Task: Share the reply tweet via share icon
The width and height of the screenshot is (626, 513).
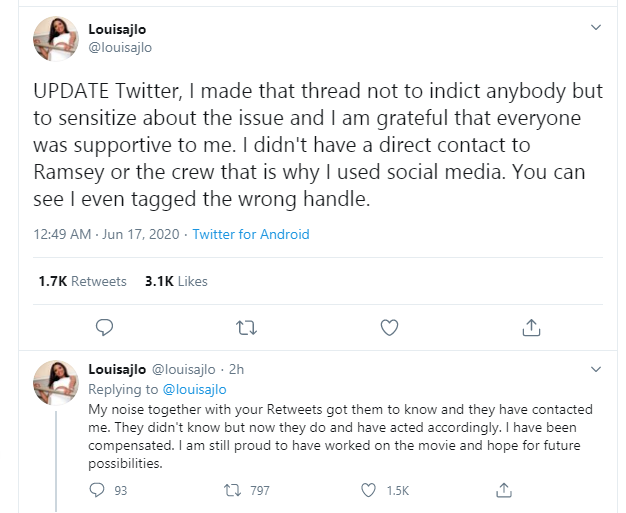Action: pos(504,490)
